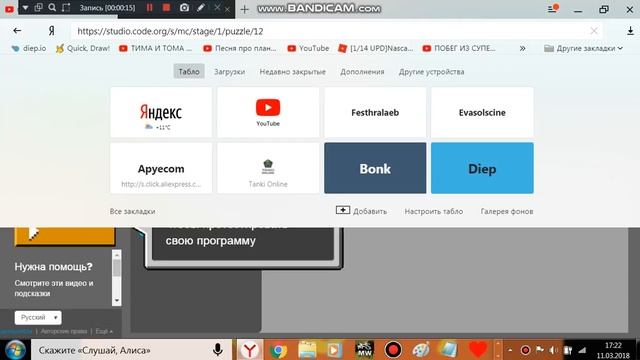Stop the Bandicam recording
640x360 pixels.
(x=166, y=7)
